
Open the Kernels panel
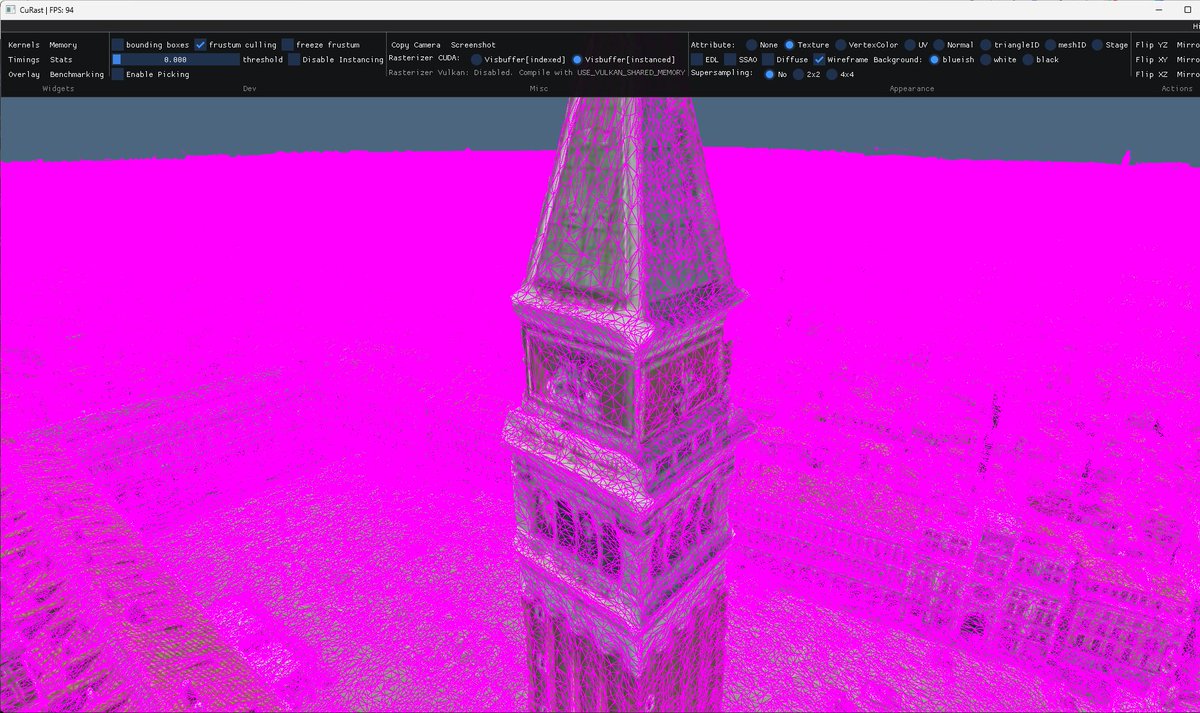point(23,44)
